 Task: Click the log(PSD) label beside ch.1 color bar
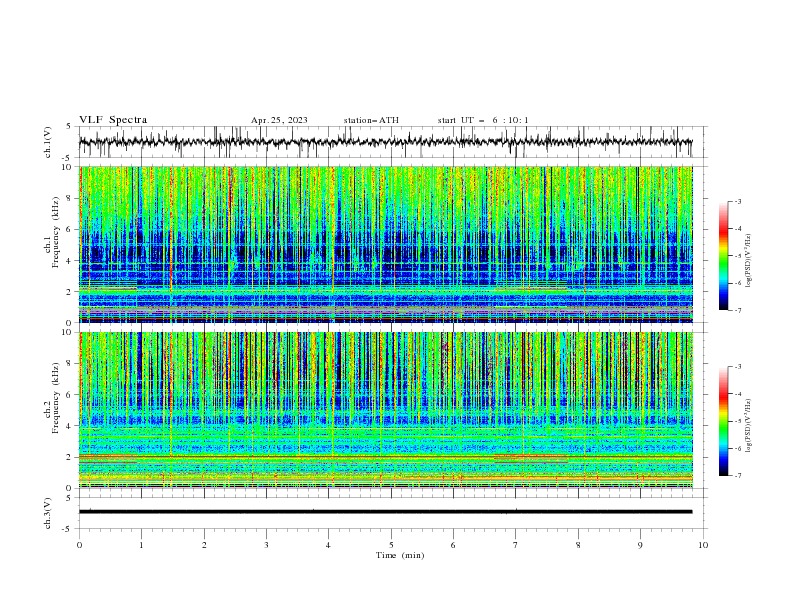pos(750,261)
